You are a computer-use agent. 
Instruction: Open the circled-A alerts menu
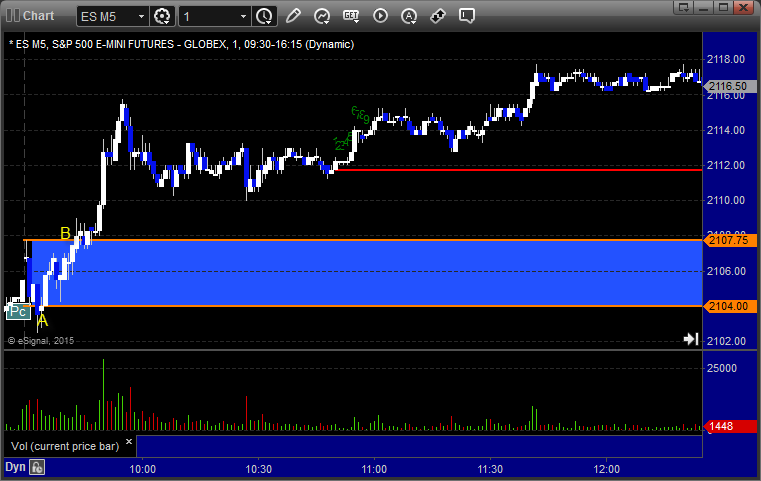[409, 16]
